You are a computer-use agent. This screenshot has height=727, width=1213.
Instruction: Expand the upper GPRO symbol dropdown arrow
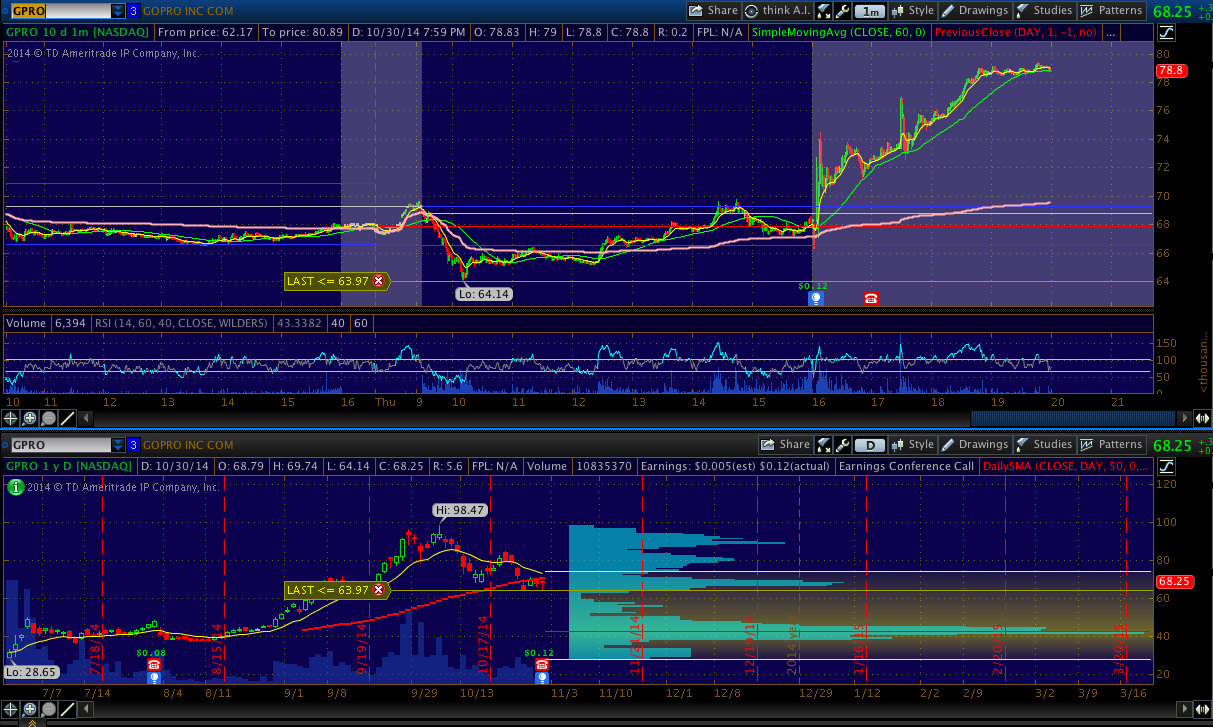pyautogui.click(x=118, y=11)
